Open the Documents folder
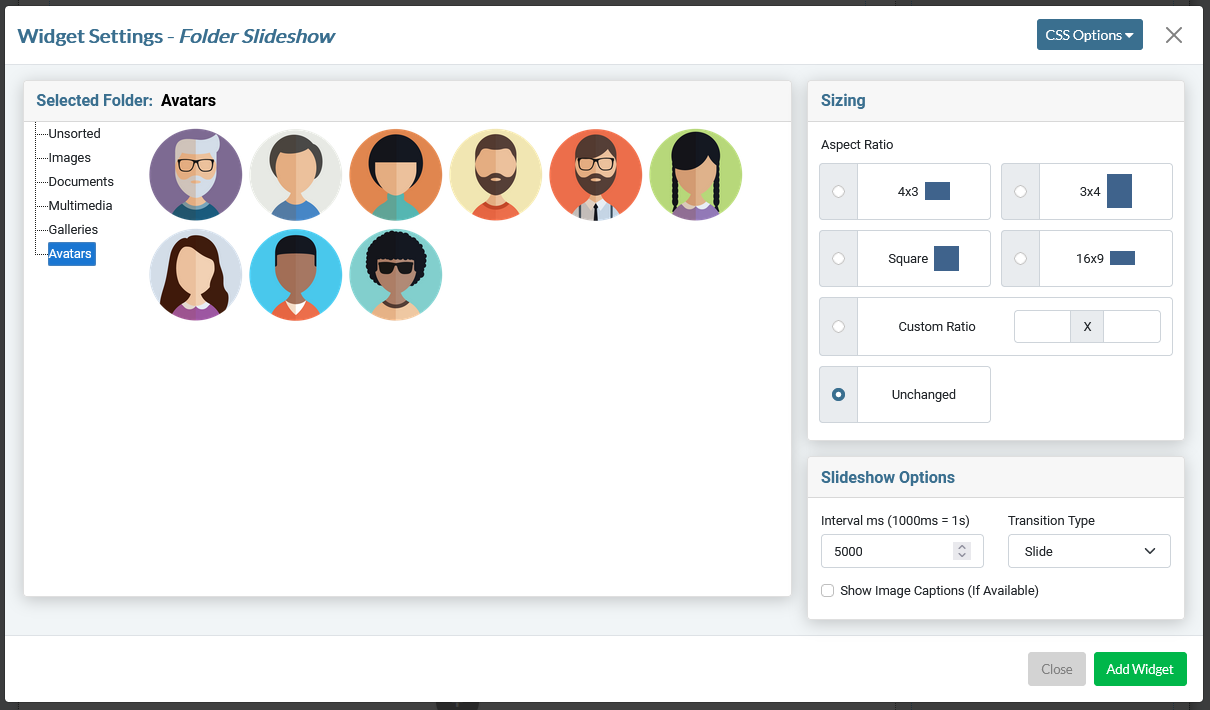Viewport: 1210px width, 710px height. click(x=81, y=182)
